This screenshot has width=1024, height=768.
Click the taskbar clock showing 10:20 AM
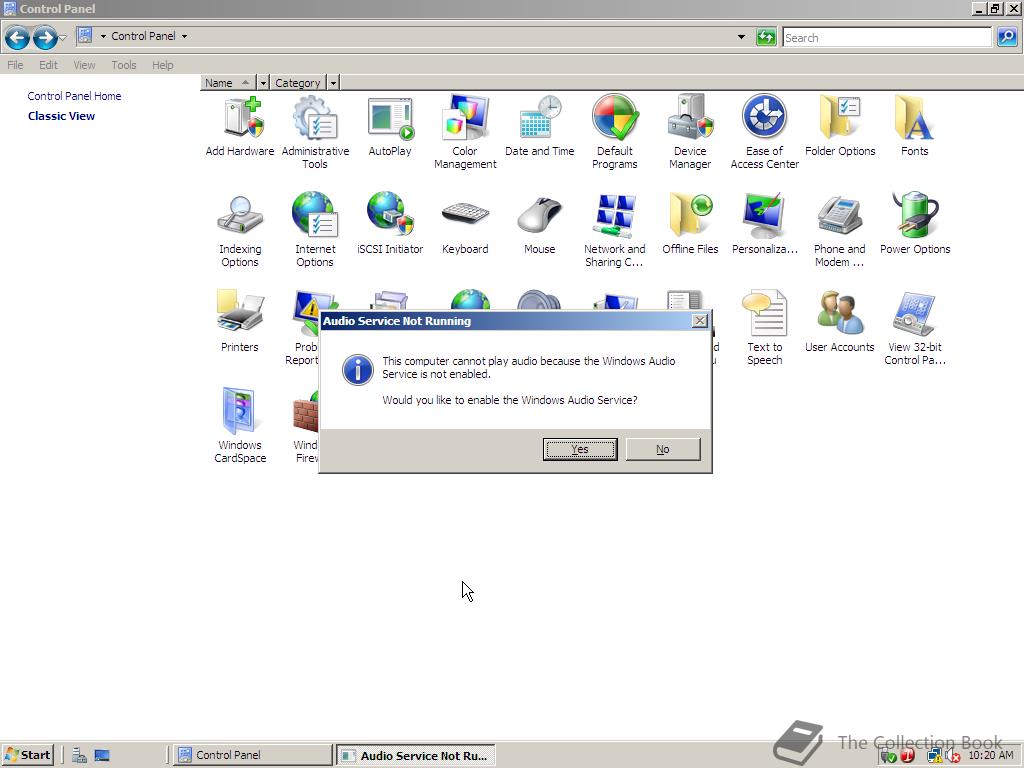click(x=990, y=755)
